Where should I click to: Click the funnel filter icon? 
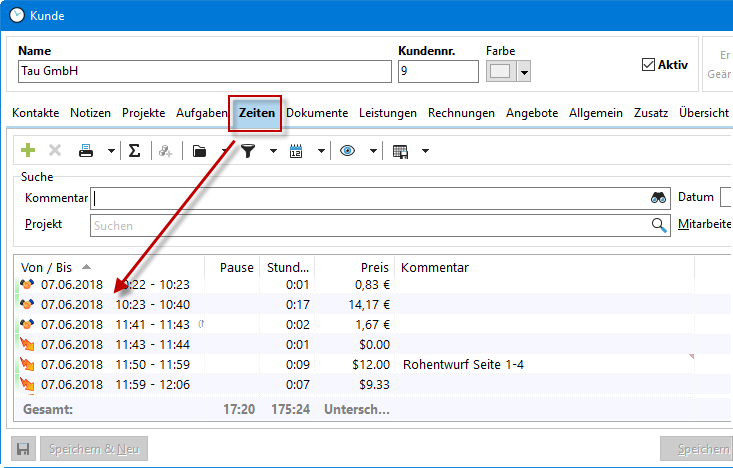[248, 151]
